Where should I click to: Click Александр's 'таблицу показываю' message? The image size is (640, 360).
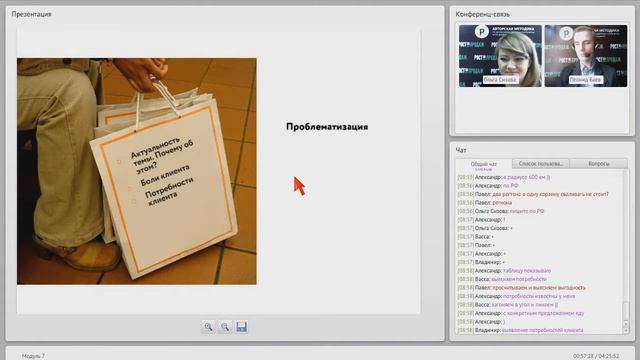504,271
